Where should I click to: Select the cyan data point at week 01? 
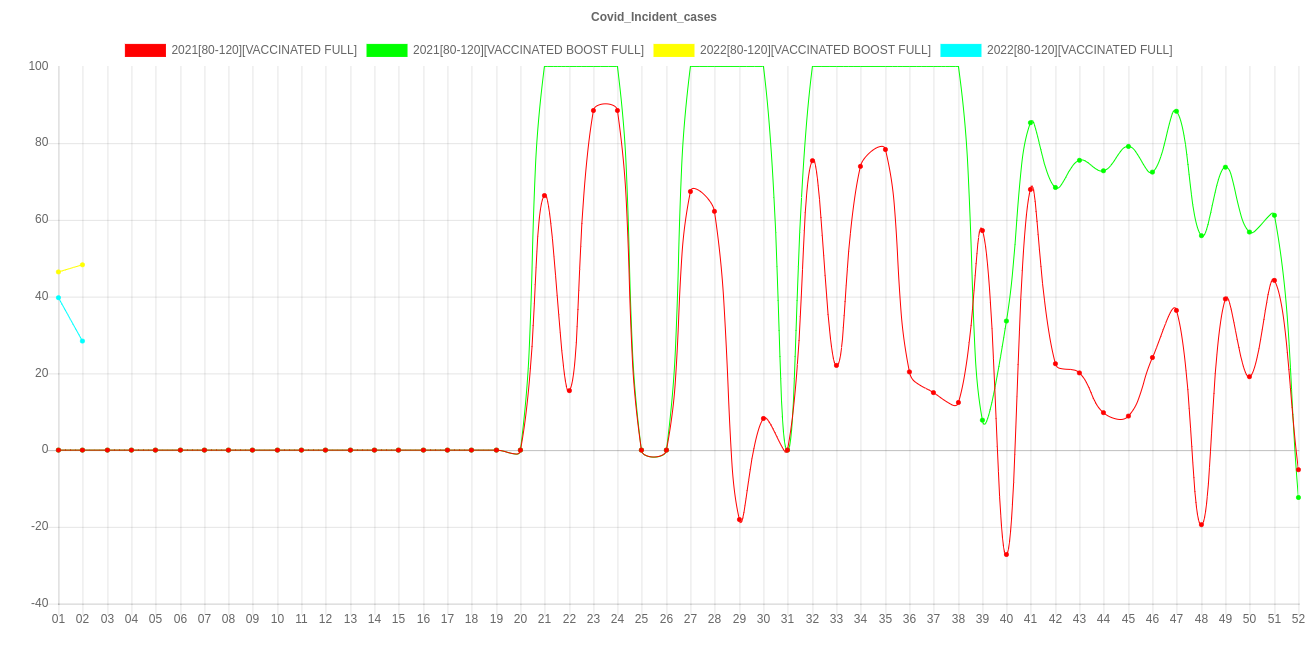click(58, 298)
